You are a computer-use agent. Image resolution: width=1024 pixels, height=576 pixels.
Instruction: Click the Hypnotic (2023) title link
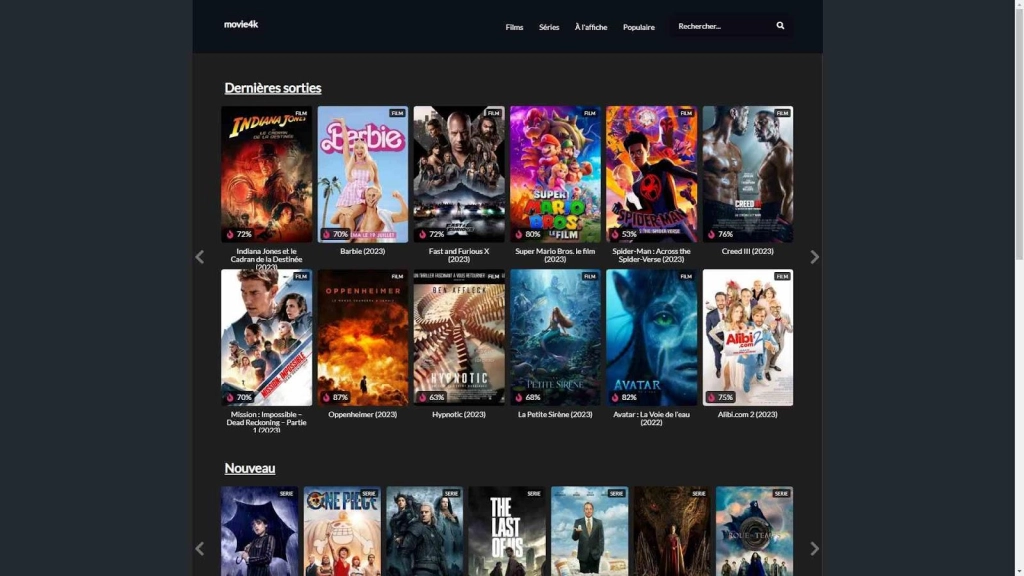(x=458, y=414)
